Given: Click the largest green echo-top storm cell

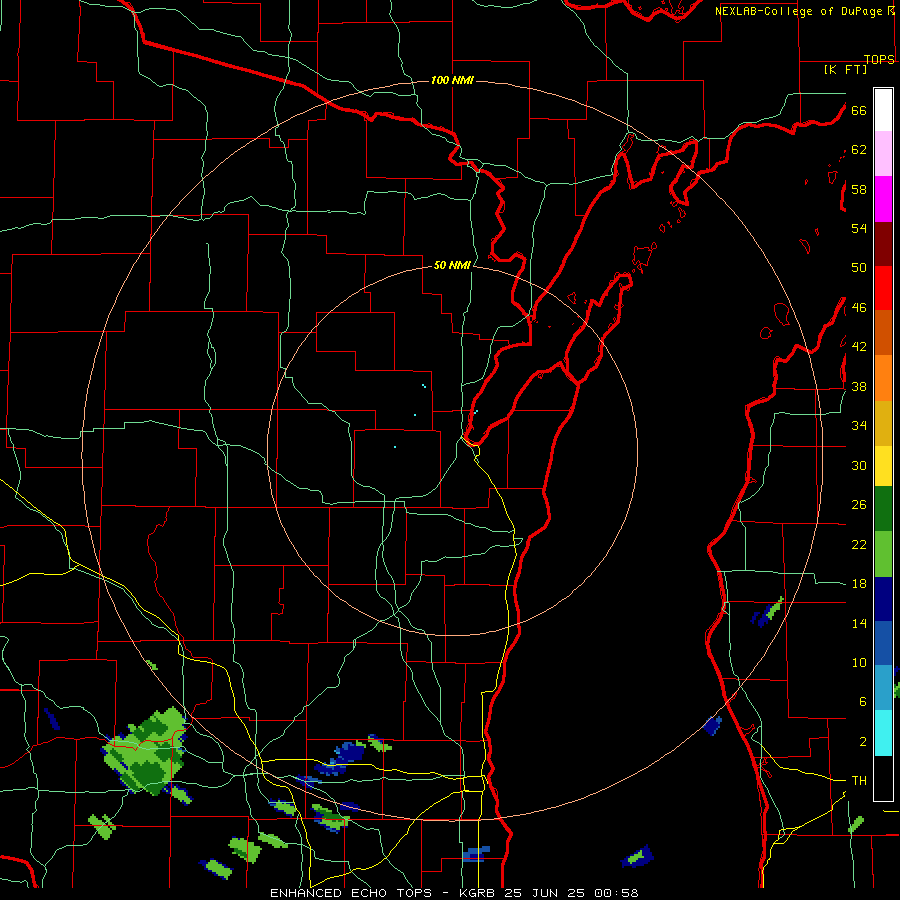Looking at the screenshot, I should [x=146, y=752].
